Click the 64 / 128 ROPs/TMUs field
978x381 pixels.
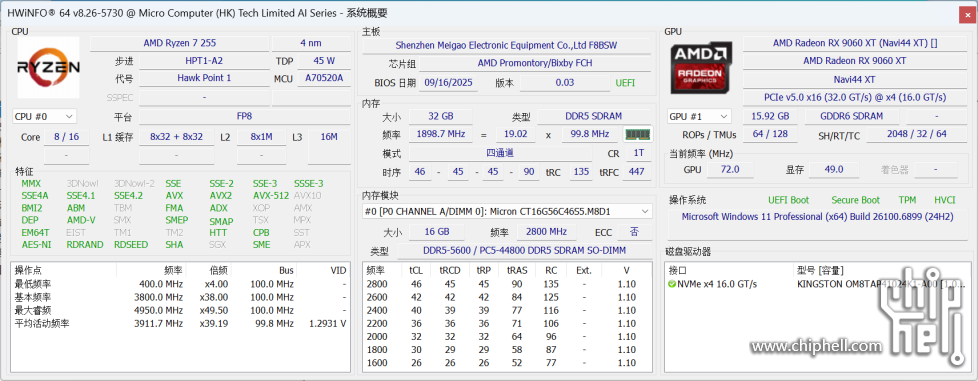770,135
